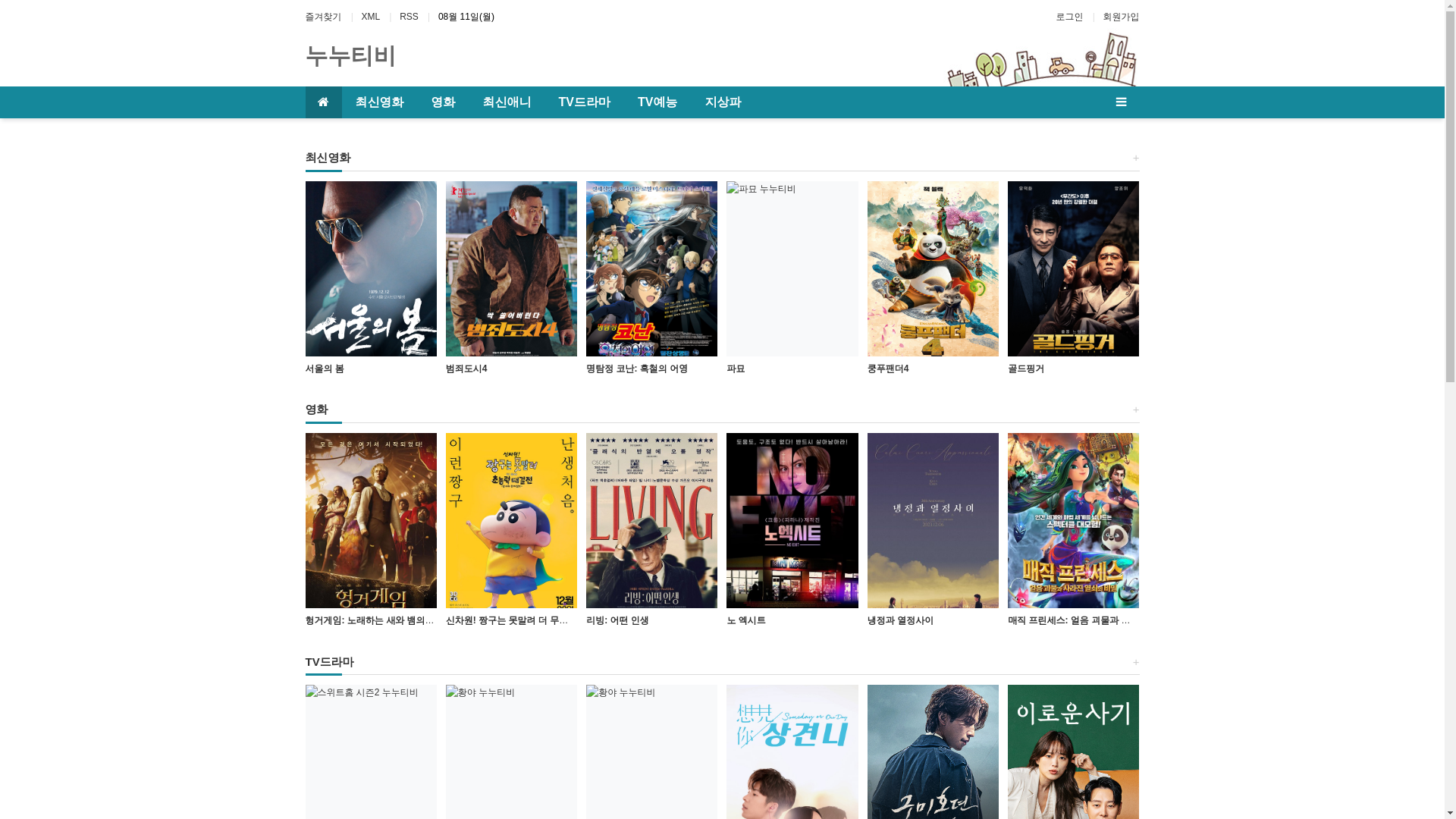Open the 구미호뎐 drama poster

point(933,752)
